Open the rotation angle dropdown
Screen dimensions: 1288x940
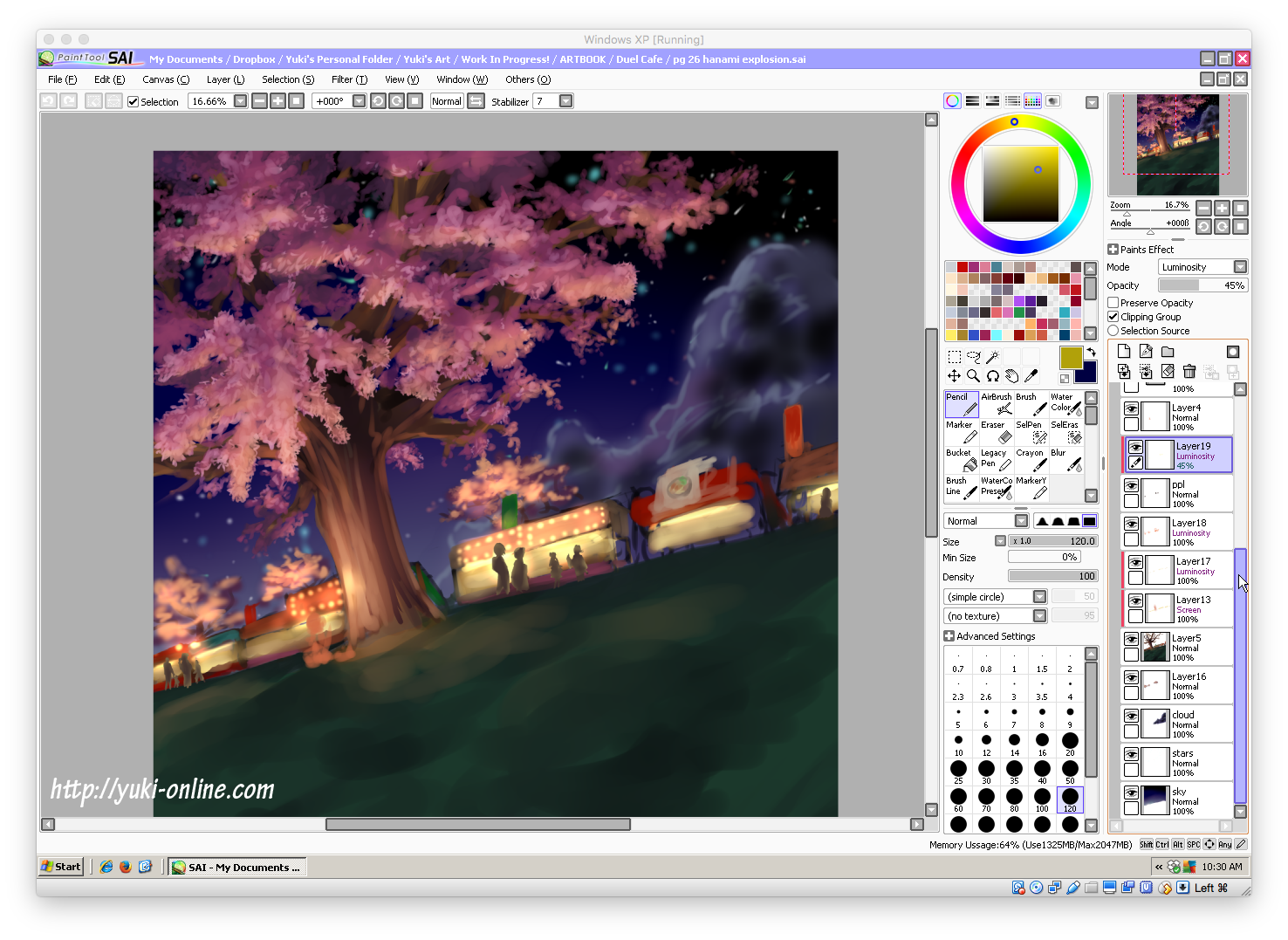click(x=359, y=101)
